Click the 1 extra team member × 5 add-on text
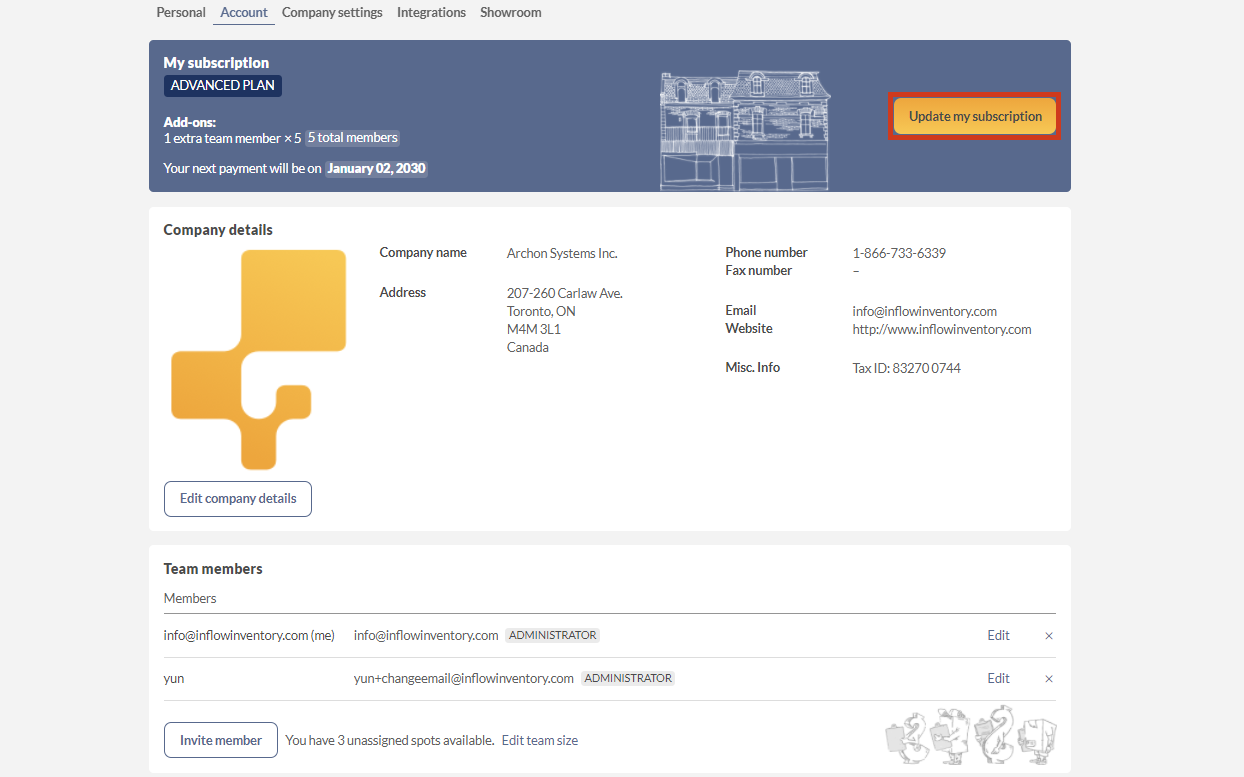1244x777 pixels. [232, 138]
